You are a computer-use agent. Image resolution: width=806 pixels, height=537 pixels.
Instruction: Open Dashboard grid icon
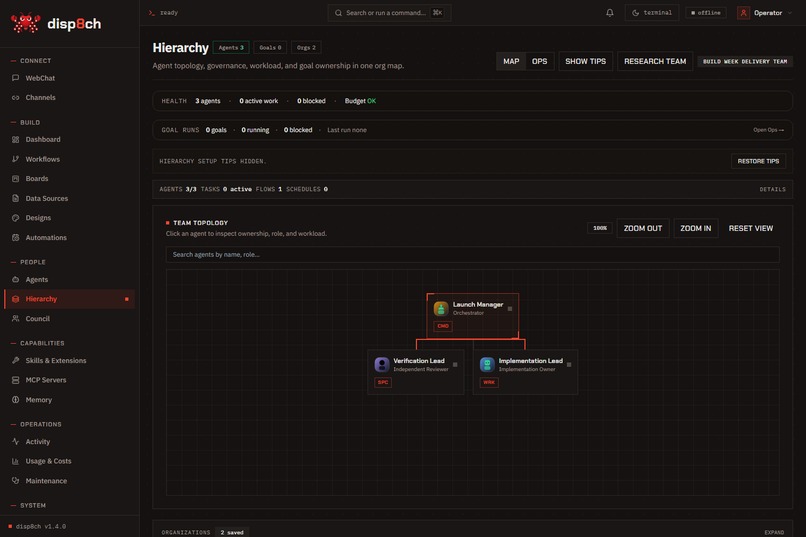pos(15,139)
